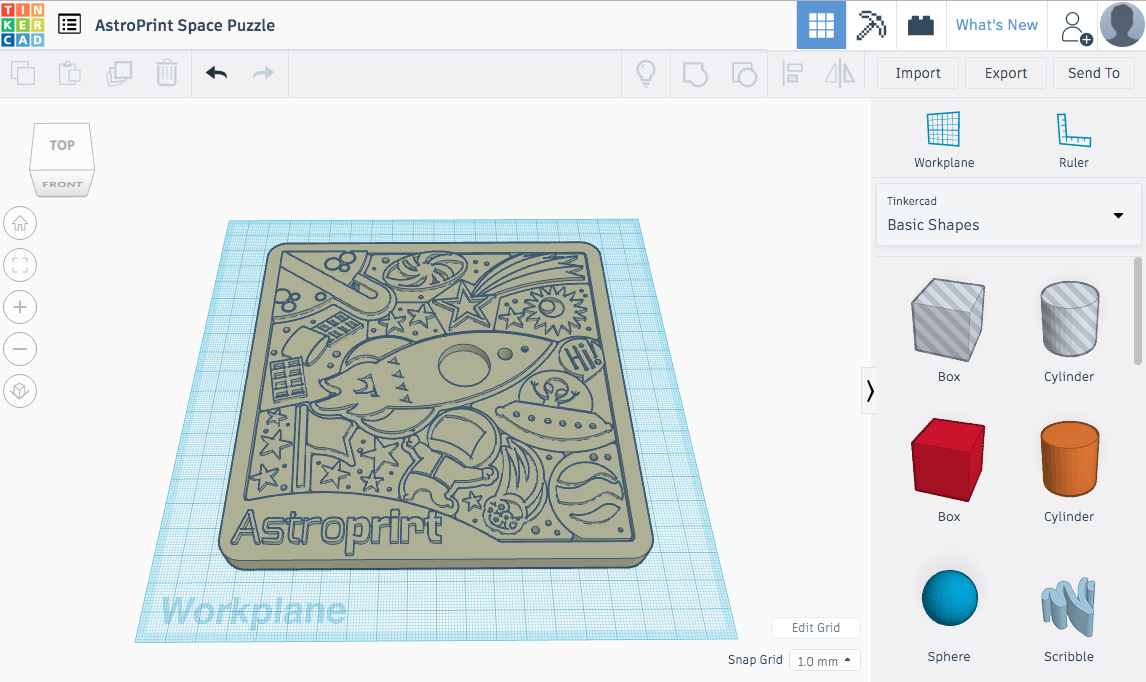The height and width of the screenshot is (682, 1146).
Task: Open the Basic Shapes dropdown
Action: click(x=1008, y=215)
